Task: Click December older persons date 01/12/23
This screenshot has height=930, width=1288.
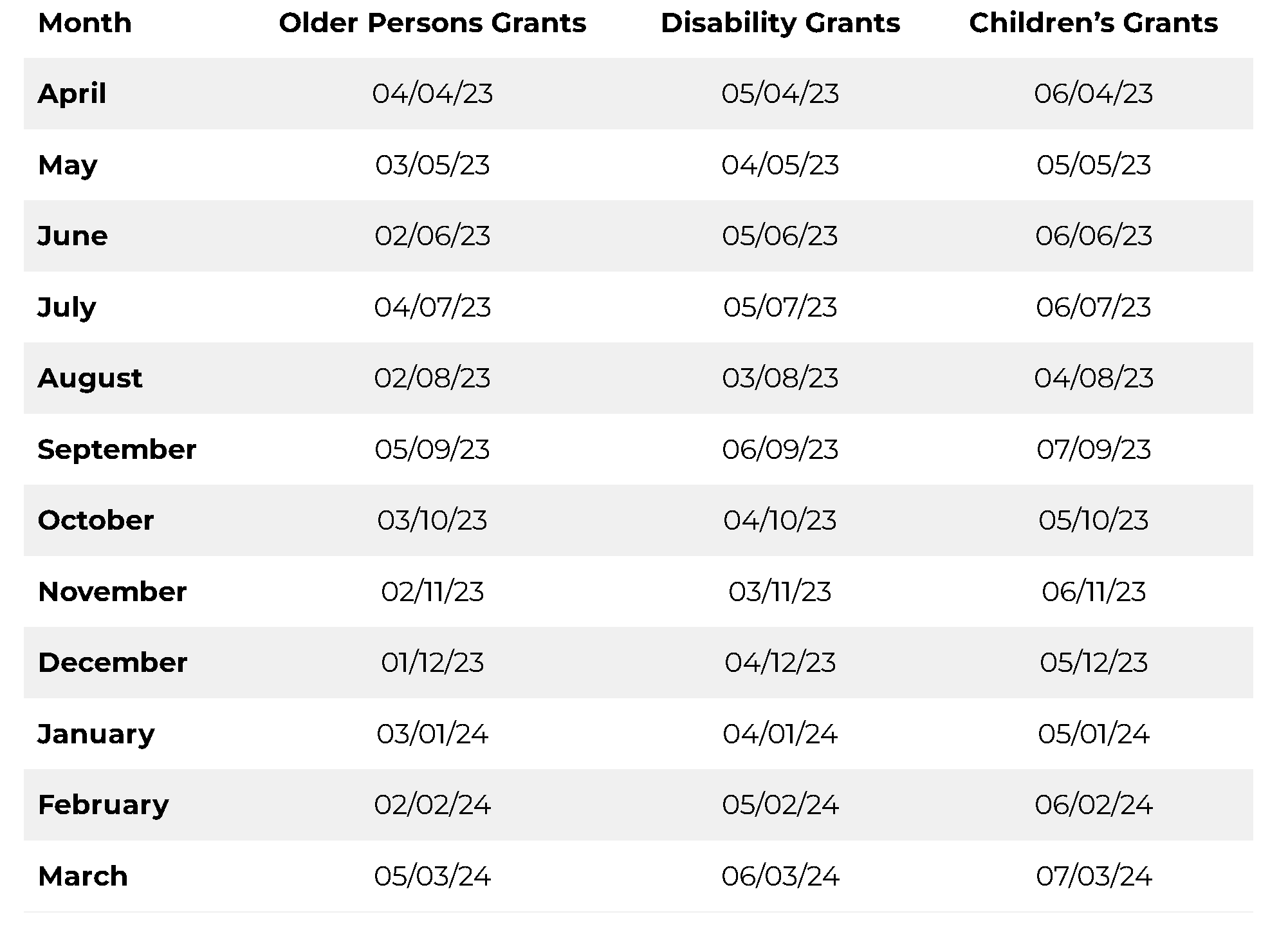Action: tap(432, 663)
